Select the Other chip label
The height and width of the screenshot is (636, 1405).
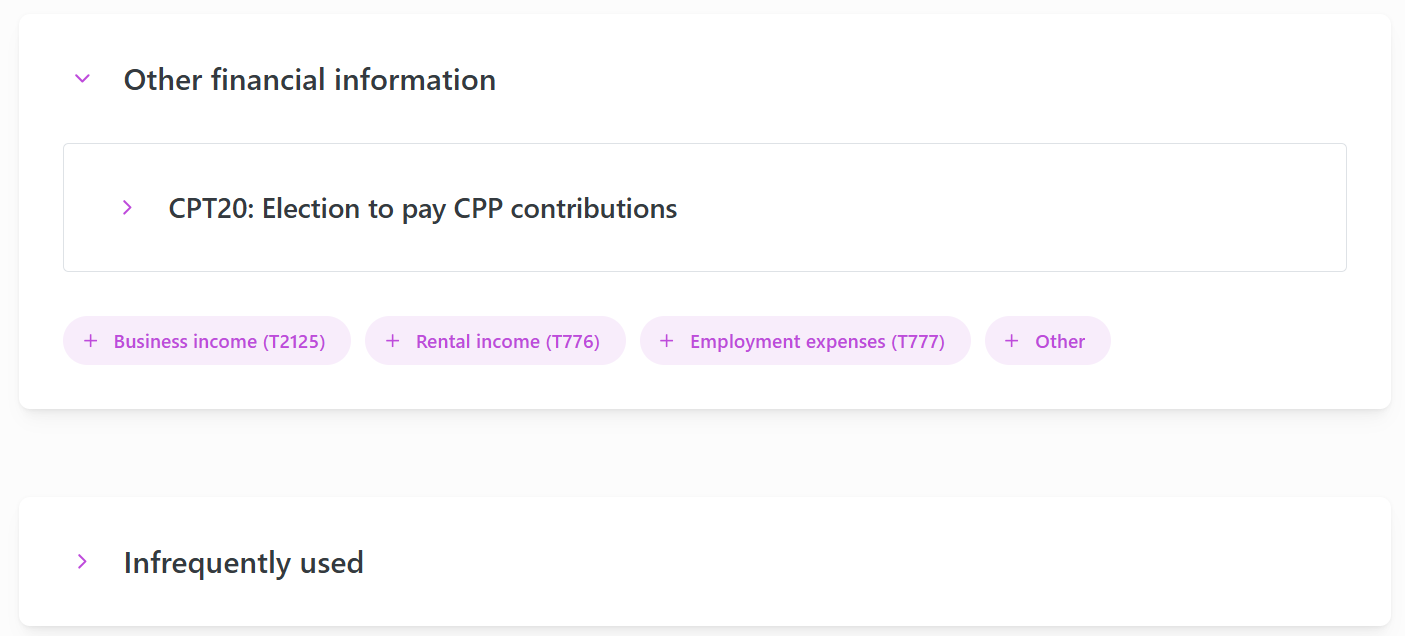click(x=1060, y=342)
